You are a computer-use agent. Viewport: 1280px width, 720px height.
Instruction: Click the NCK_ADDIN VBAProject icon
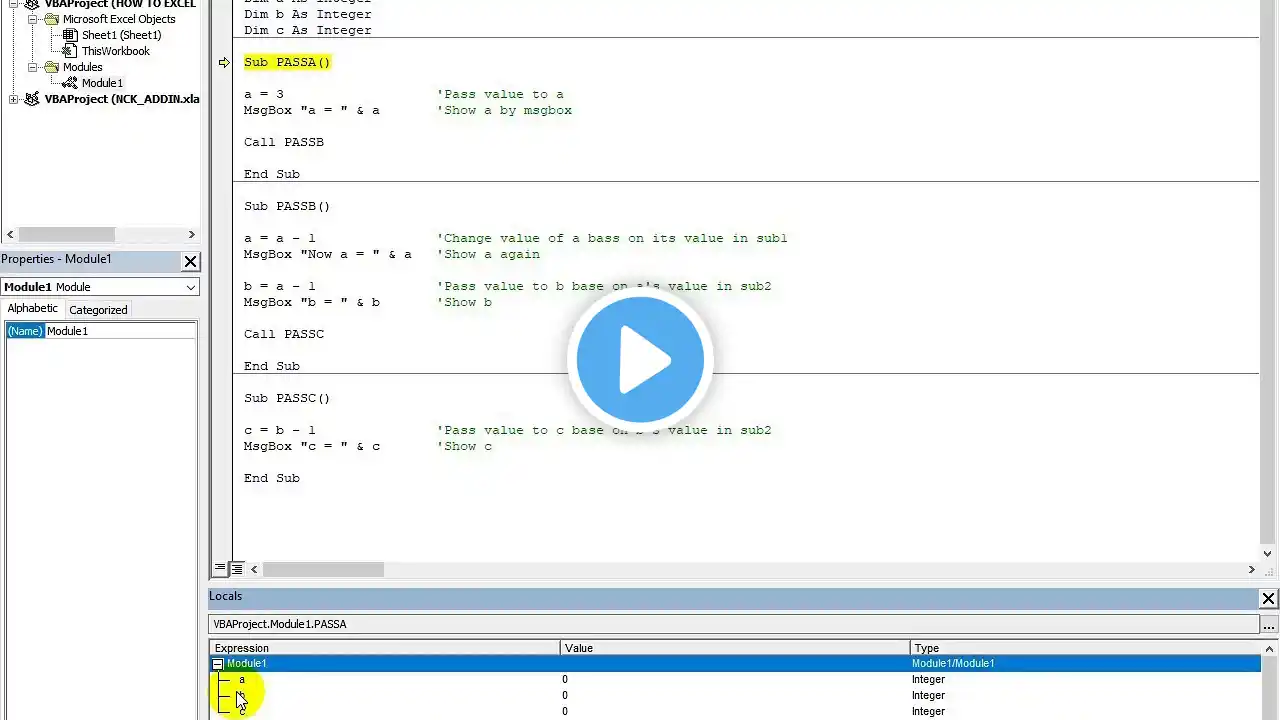[32, 99]
